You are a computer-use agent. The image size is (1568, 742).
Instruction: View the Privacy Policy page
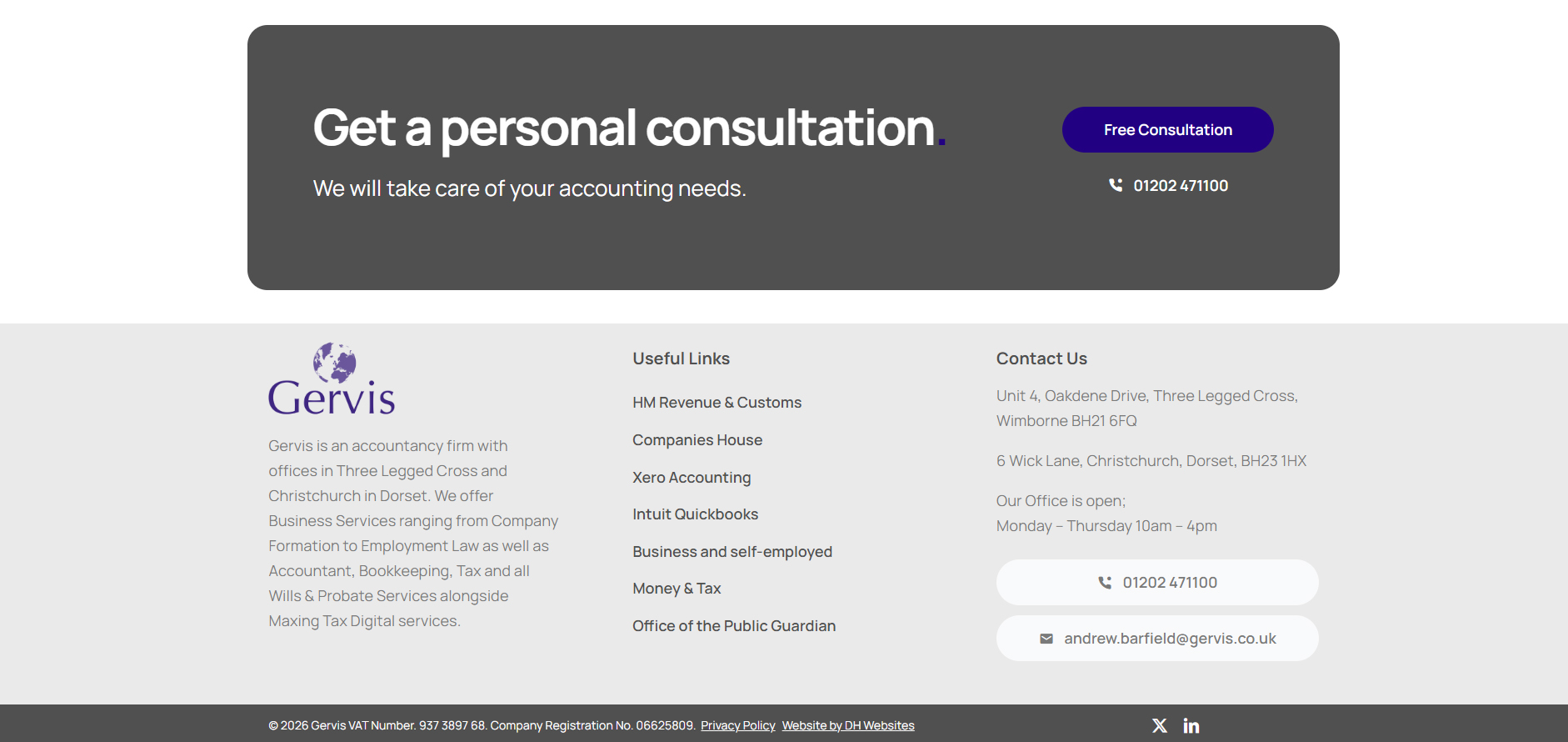737,725
